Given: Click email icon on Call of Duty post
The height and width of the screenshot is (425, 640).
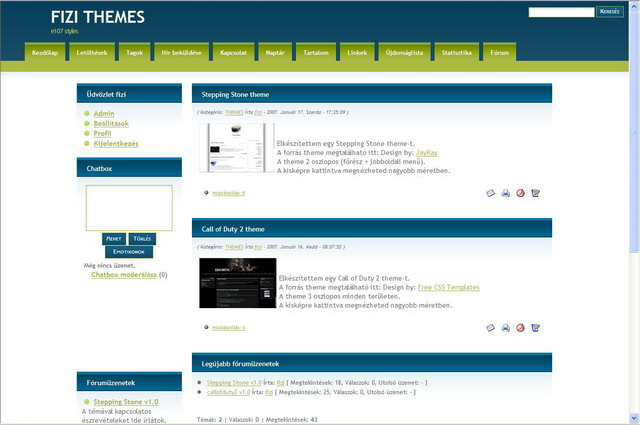Looking at the screenshot, I should (491, 327).
